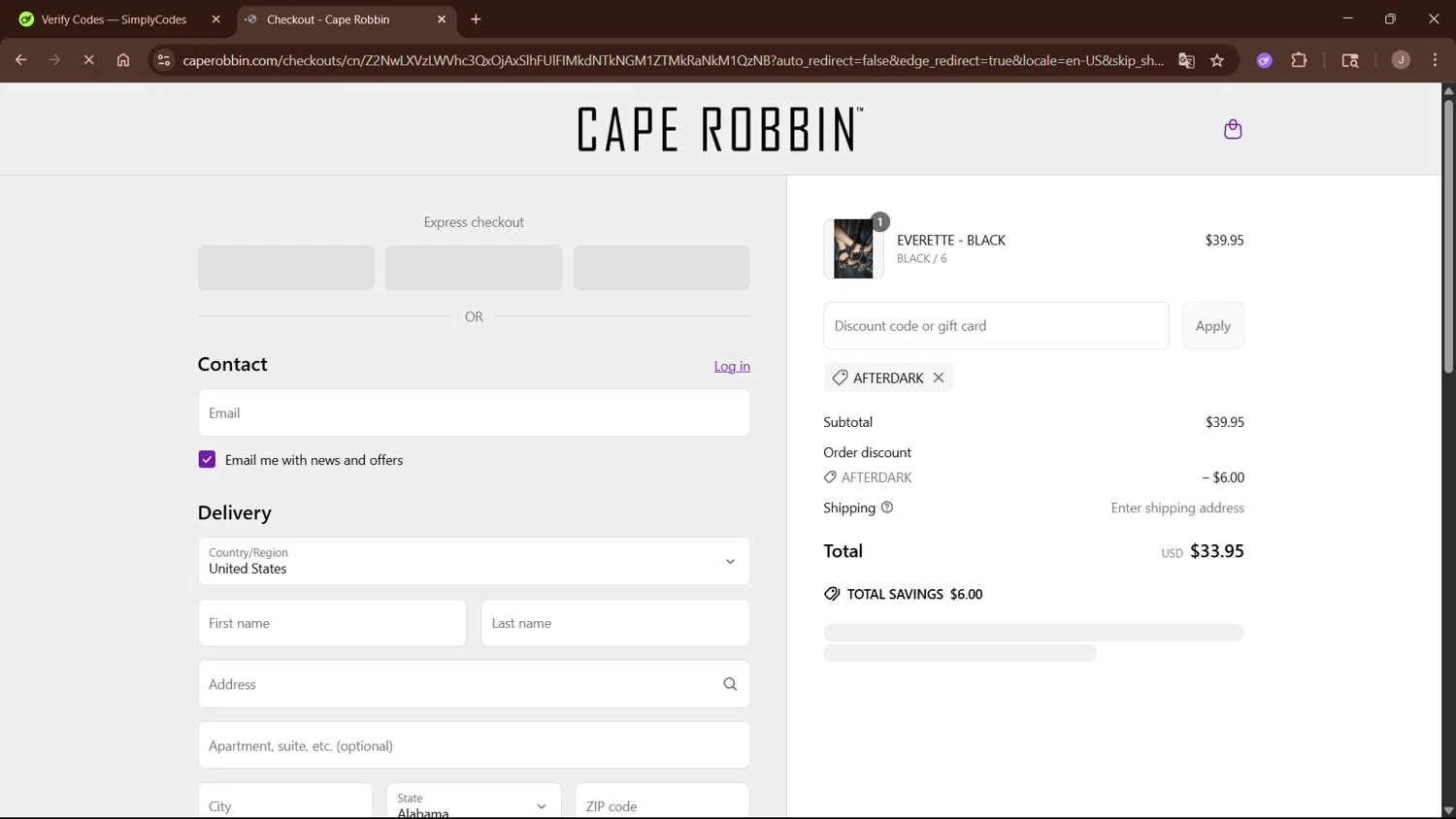
Task: Open the State dropdown
Action: (474, 802)
